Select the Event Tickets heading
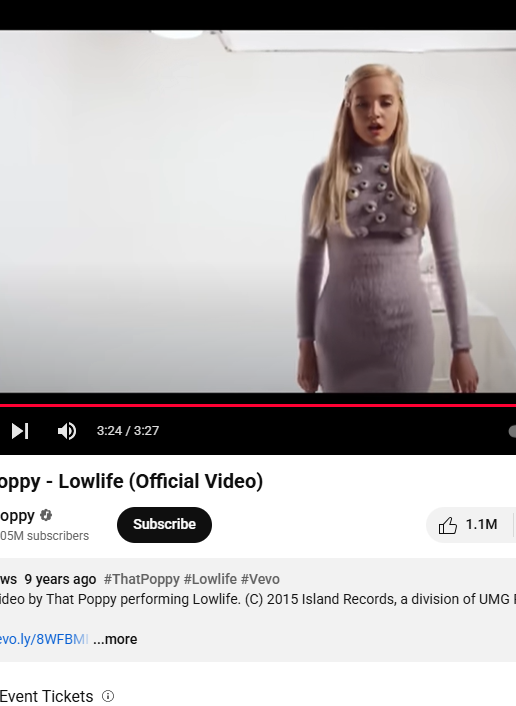This screenshot has height=706, width=516. pos(46,696)
